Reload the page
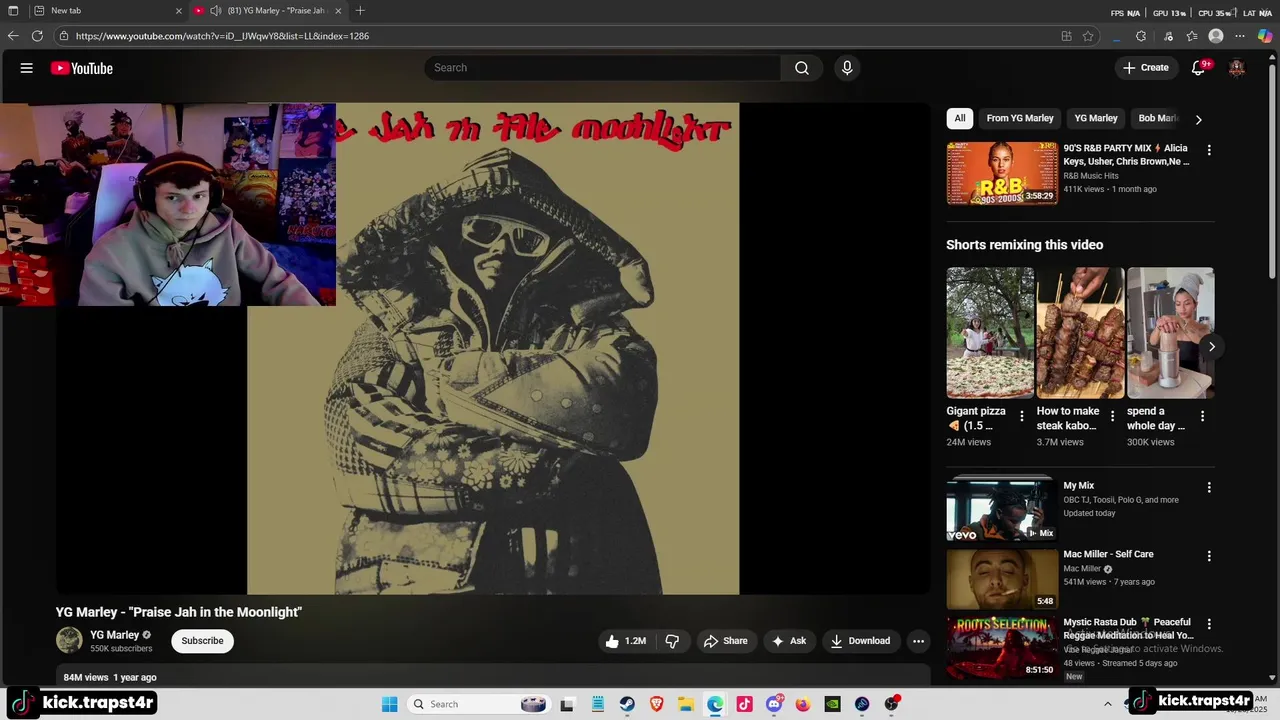 [x=37, y=36]
